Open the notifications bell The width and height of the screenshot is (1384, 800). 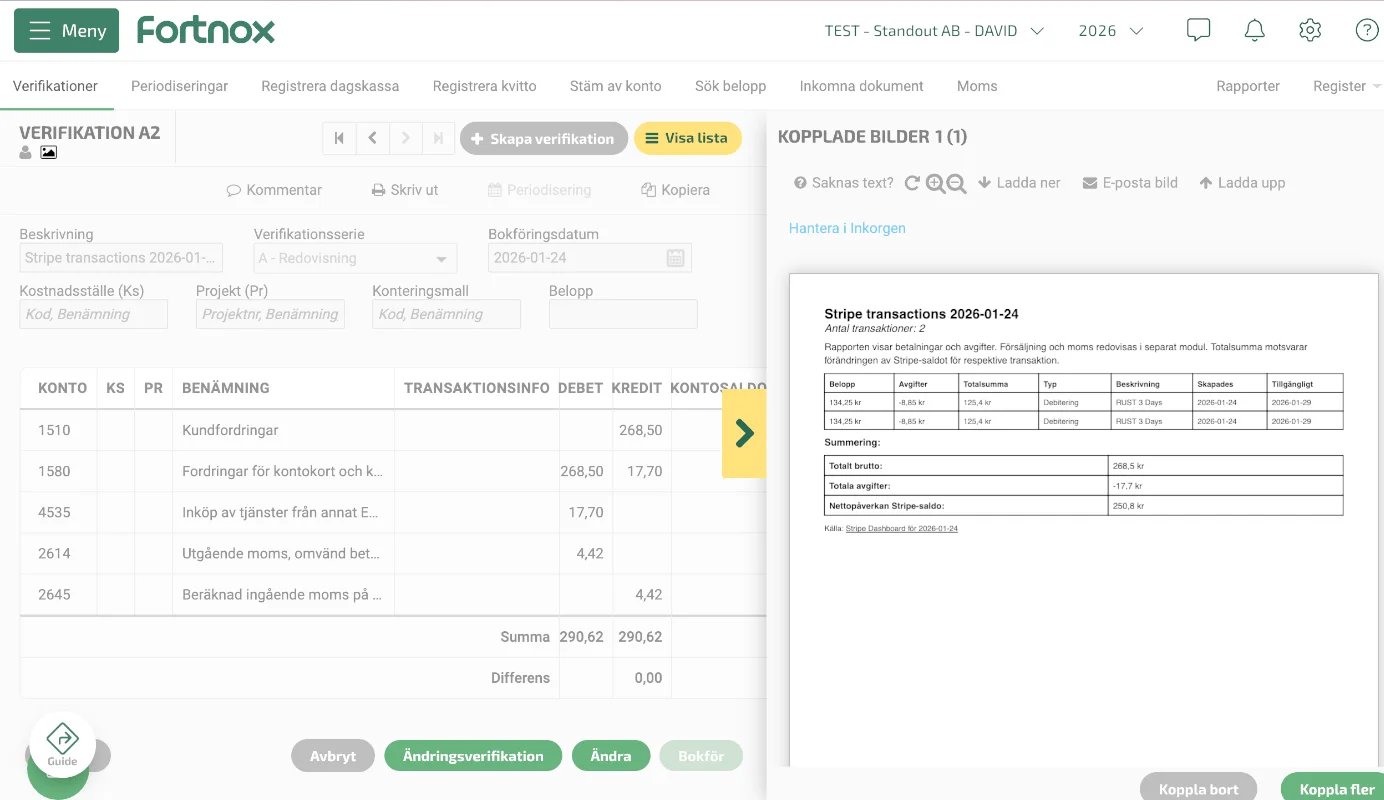(1254, 30)
